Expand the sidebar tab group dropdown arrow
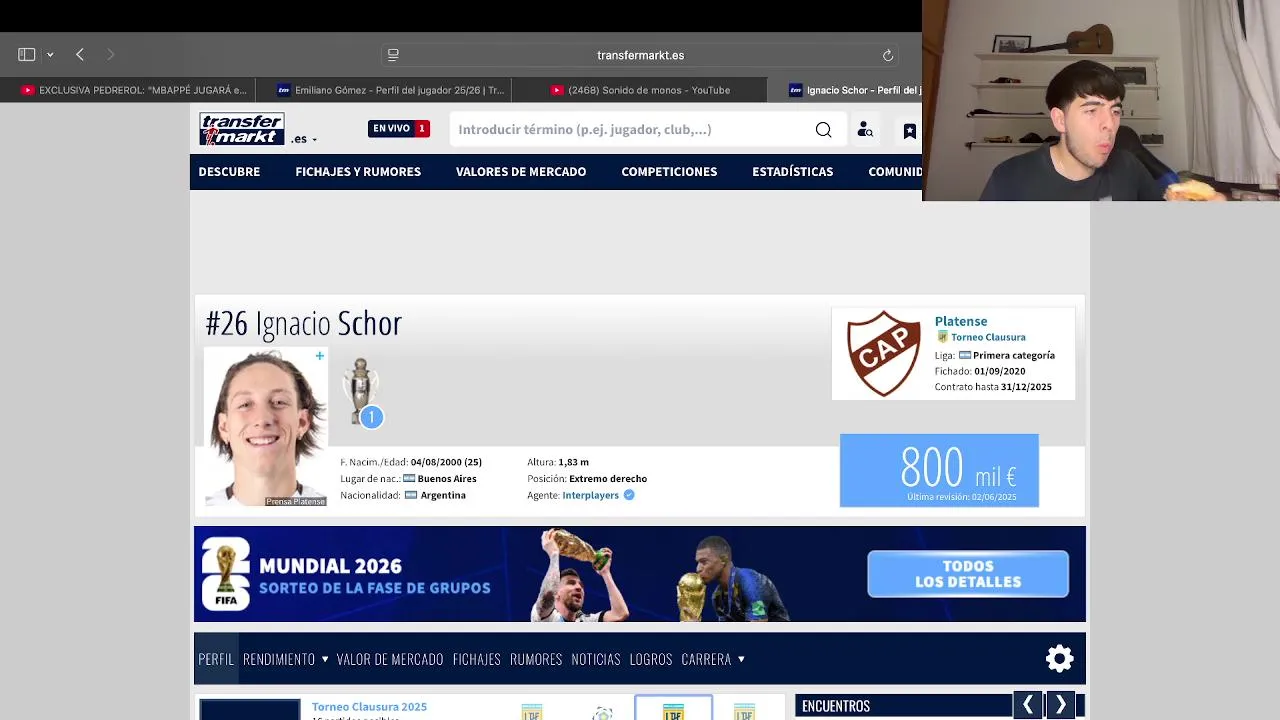This screenshot has width=1280, height=720. click(x=50, y=55)
